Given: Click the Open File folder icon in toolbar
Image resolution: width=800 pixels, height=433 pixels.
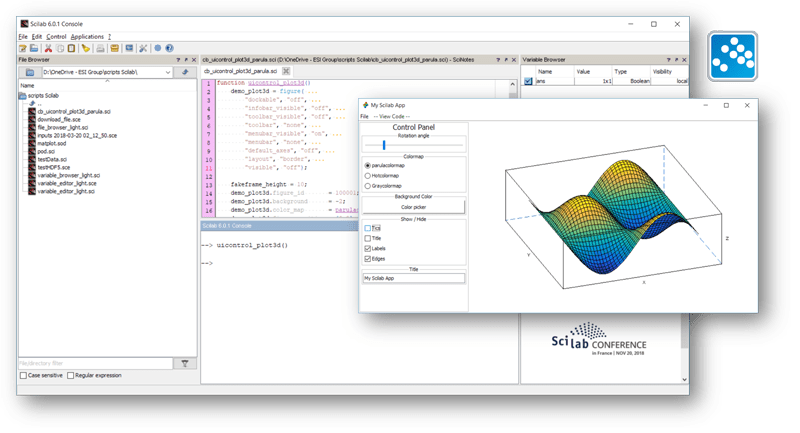Looking at the screenshot, I should [35, 47].
